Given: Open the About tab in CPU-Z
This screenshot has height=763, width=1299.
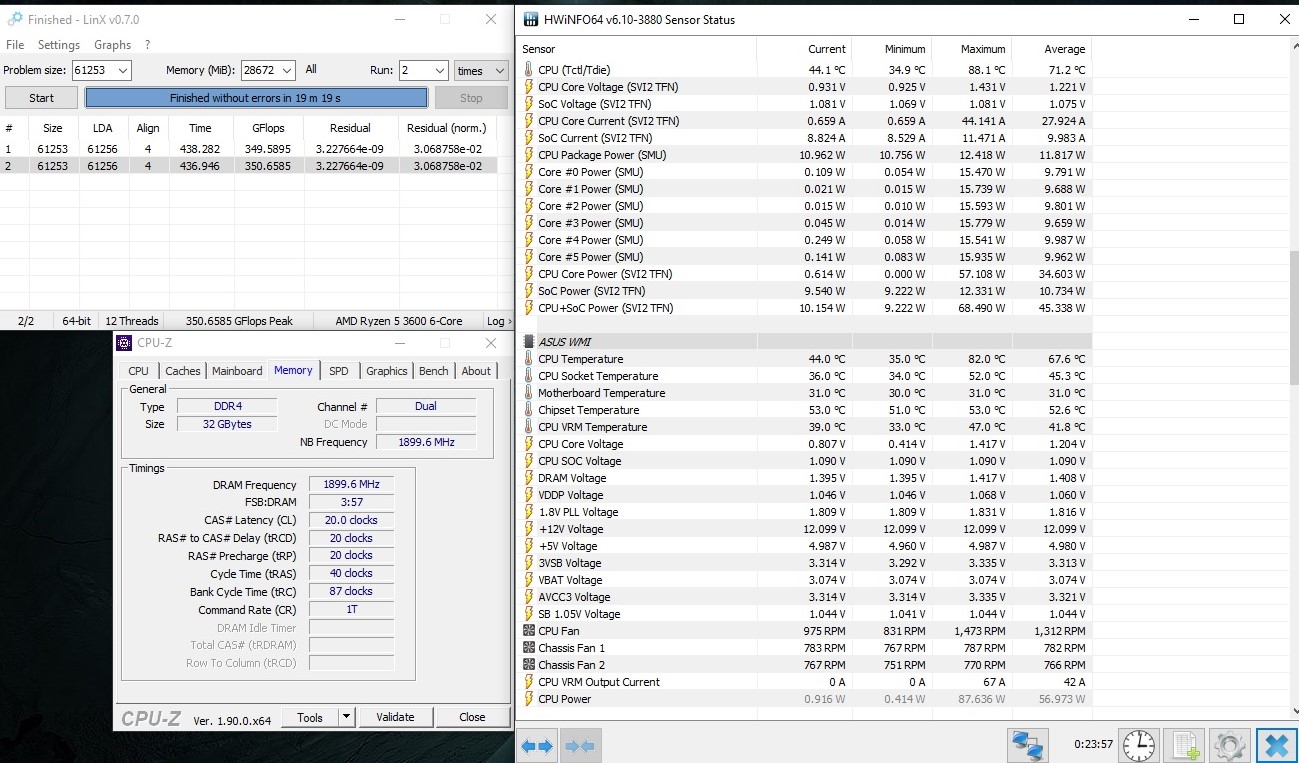Looking at the screenshot, I should (476, 371).
